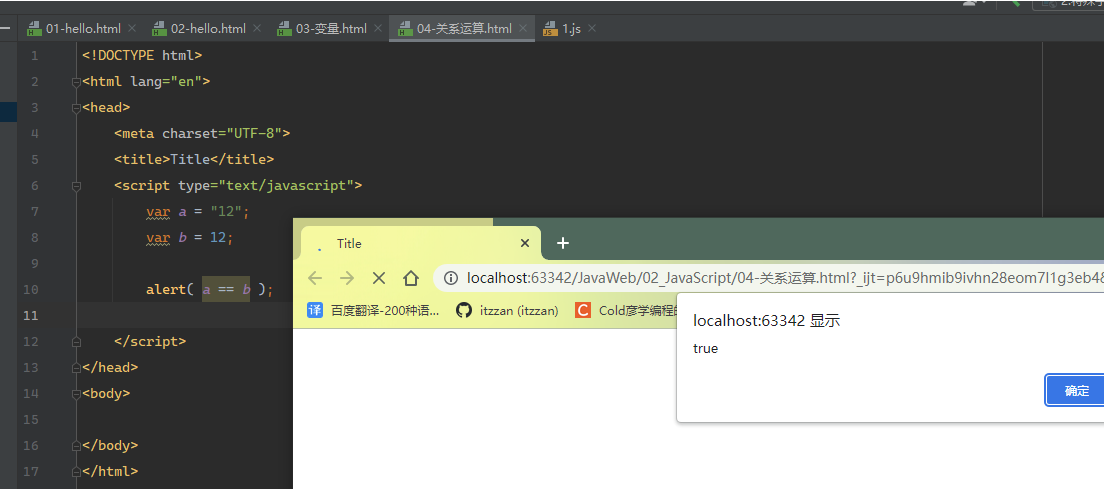Click the var a = "12" code line
This screenshot has width=1104, height=490.
(x=198, y=211)
